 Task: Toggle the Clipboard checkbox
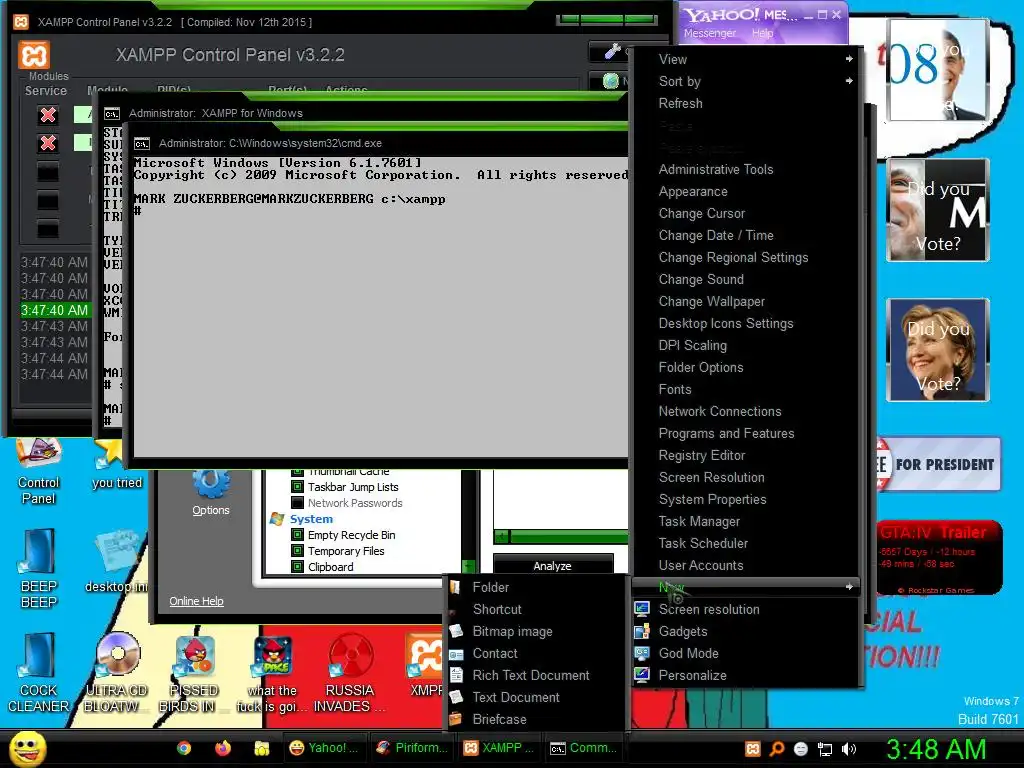tap(297, 567)
